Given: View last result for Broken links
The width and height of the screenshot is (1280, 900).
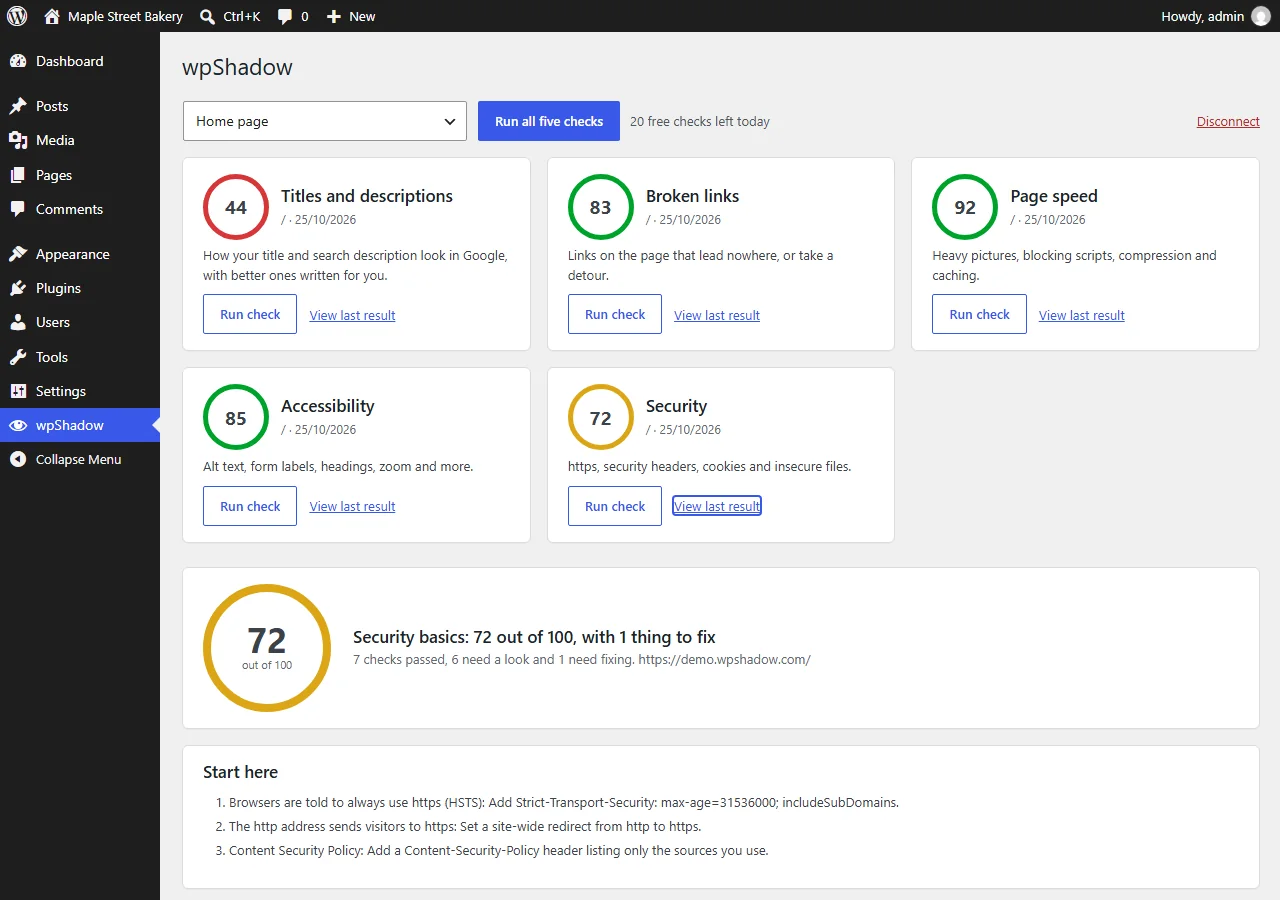Looking at the screenshot, I should pos(717,315).
